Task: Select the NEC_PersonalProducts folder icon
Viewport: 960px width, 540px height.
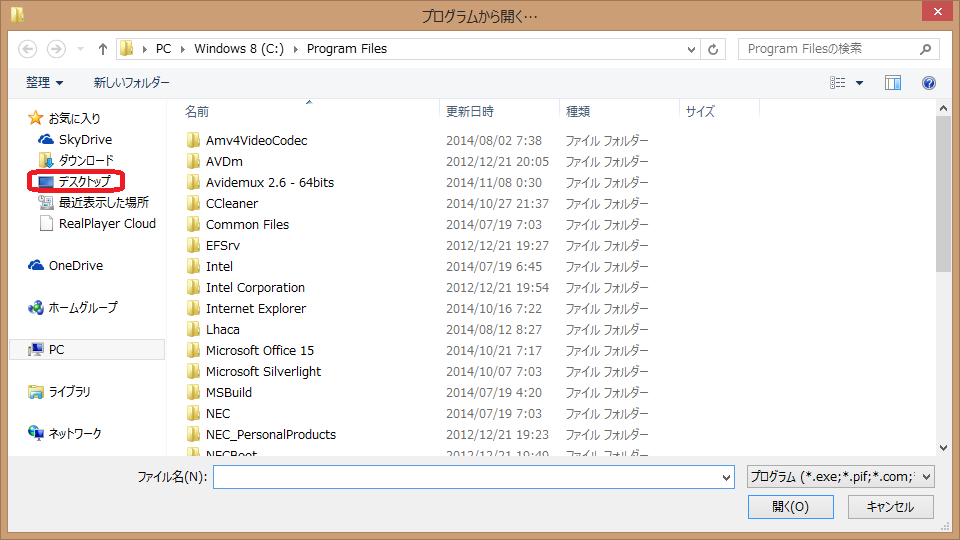Action: [193, 435]
